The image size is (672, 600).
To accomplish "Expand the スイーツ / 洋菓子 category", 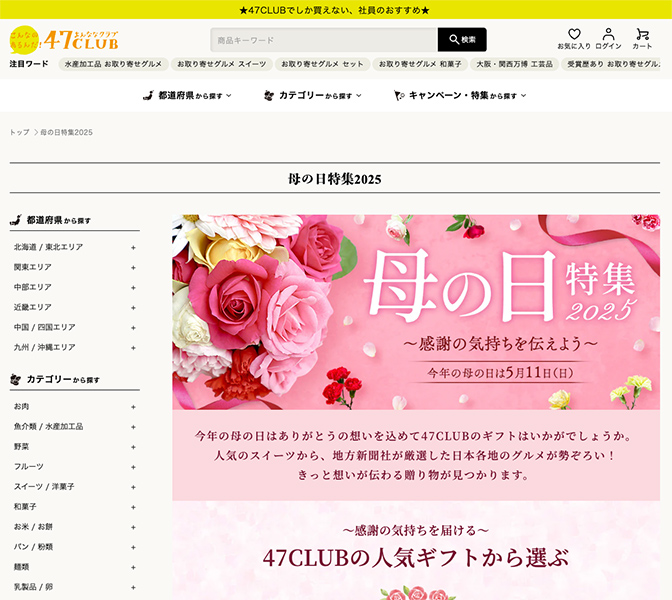I will [x=133, y=487].
